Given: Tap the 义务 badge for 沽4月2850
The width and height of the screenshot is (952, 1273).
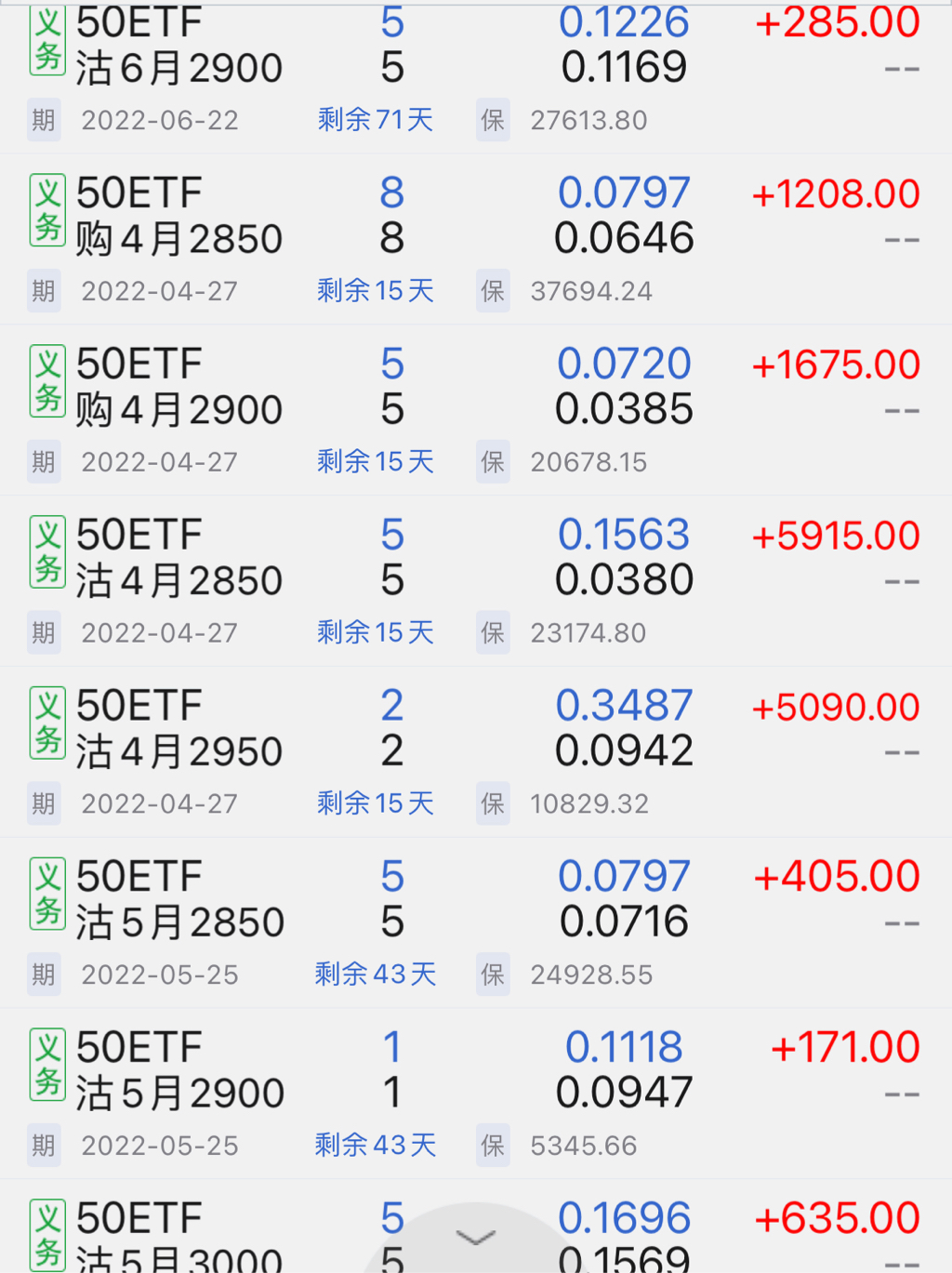Looking at the screenshot, I should (x=47, y=552).
